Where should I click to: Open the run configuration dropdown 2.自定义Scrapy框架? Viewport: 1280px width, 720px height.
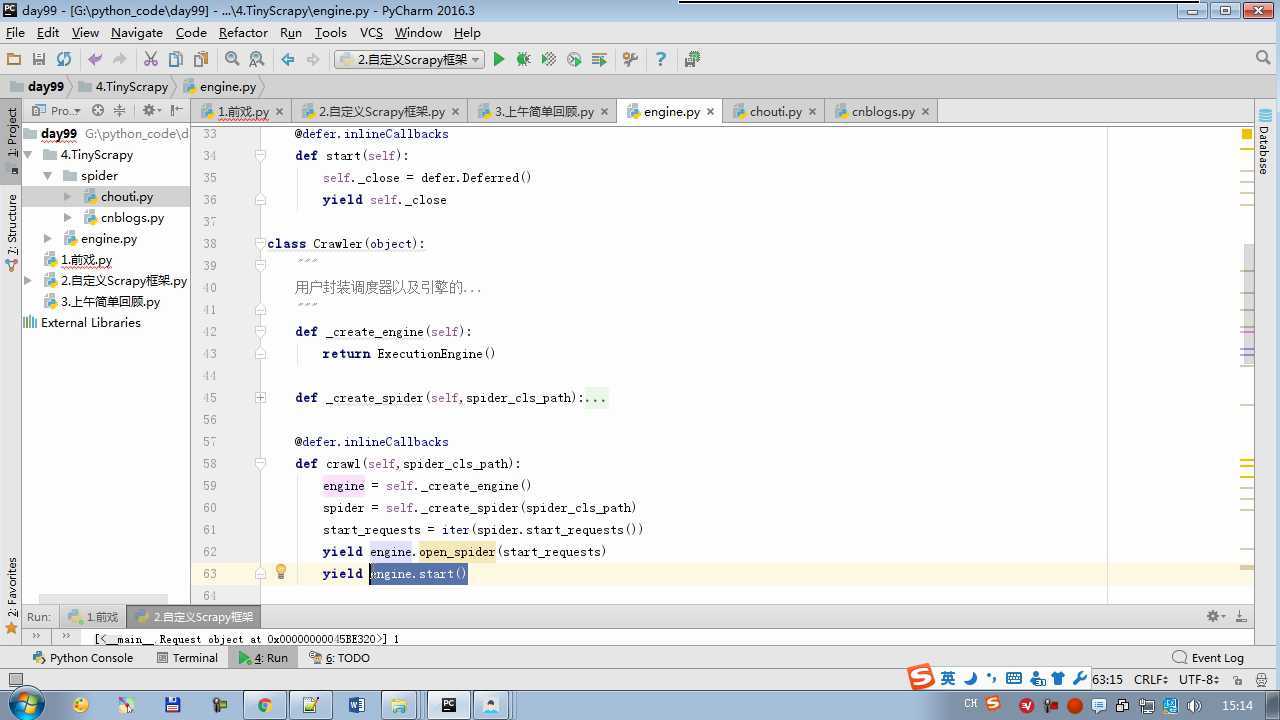tap(409, 60)
